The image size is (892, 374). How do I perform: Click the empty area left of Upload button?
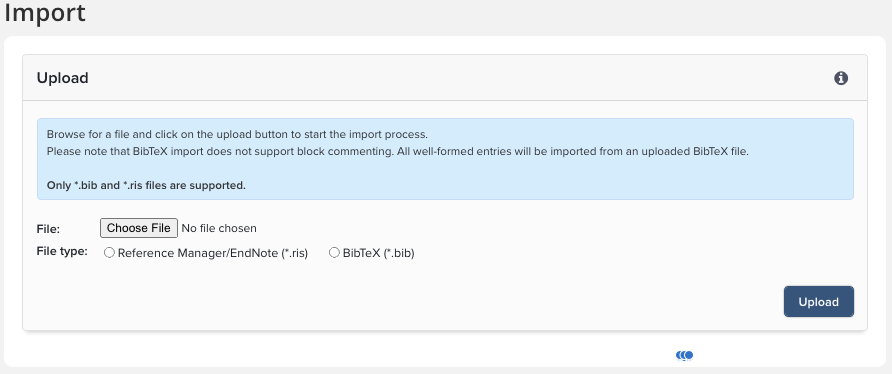coord(398,302)
